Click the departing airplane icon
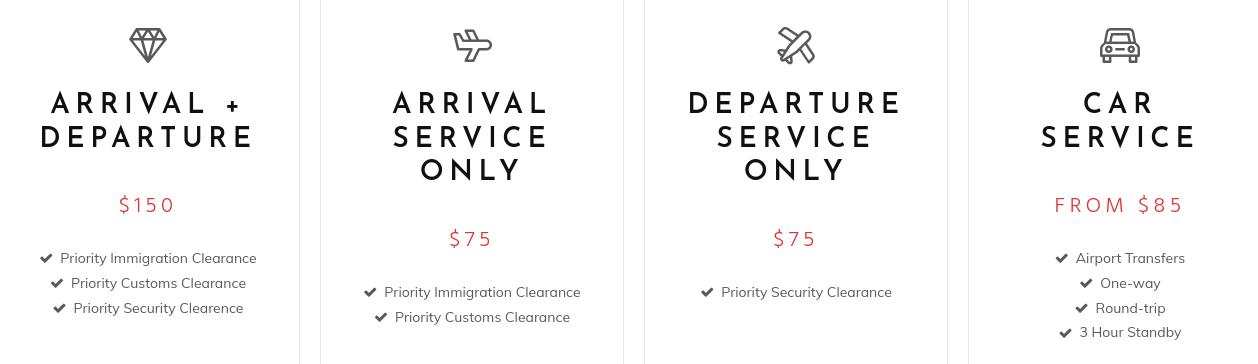 pyautogui.click(x=796, y=45)
